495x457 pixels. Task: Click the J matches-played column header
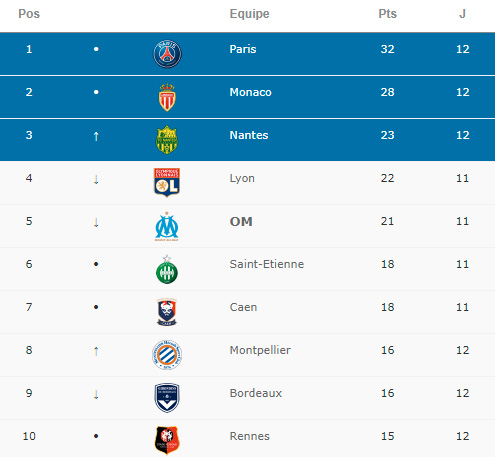coord(462,14)
